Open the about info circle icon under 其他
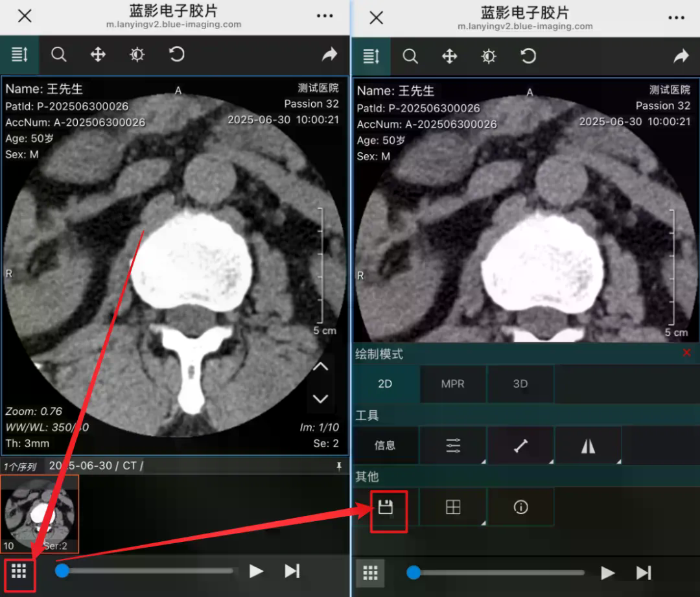Image resolution: width=700 pixels, height=597 pixels. tap(520, 508)
